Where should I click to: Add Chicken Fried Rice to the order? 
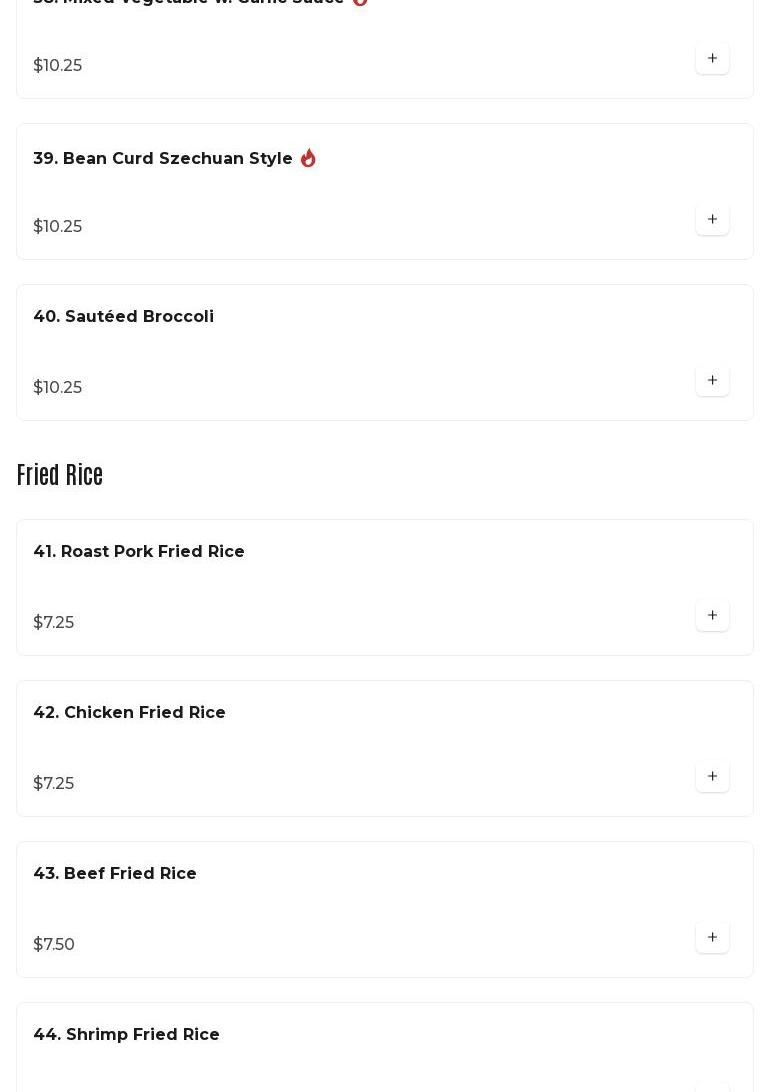click(712, 777)
